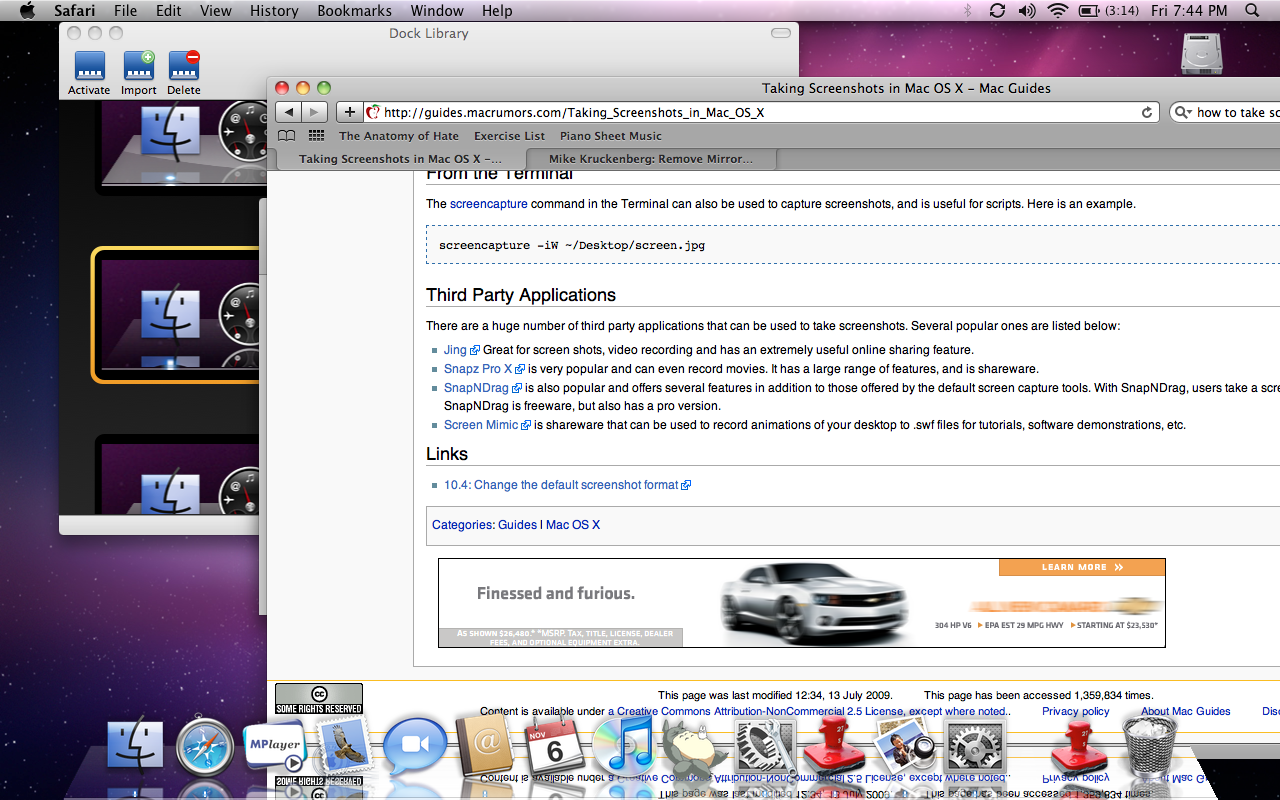
Task: Open Safari compass icon in the Dock
Action: pyautogui.click(x=205, y=748)
